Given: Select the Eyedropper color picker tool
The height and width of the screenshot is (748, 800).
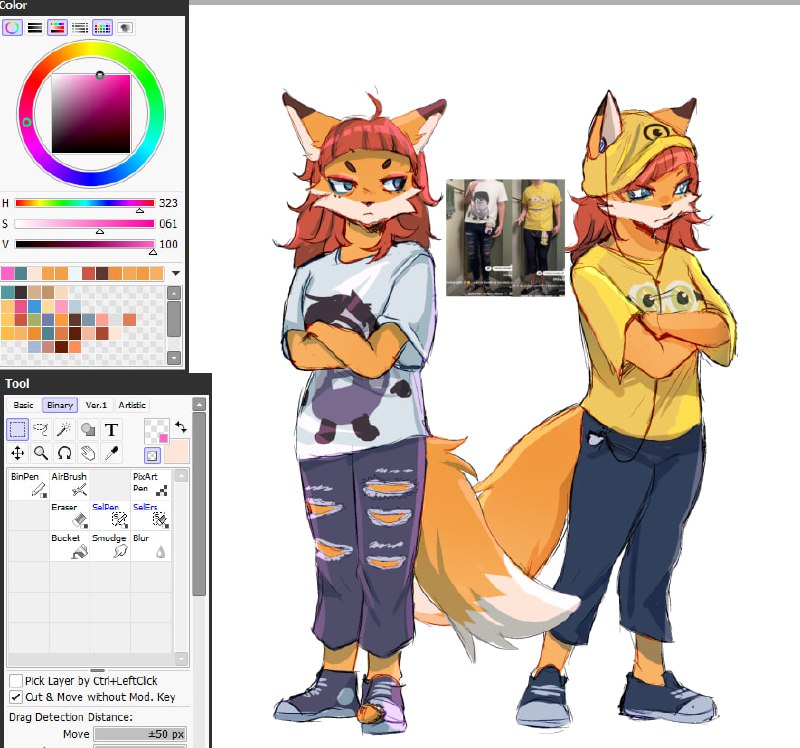Looking at the screenshot, I should pyautogui.click(x=111, y=453).
